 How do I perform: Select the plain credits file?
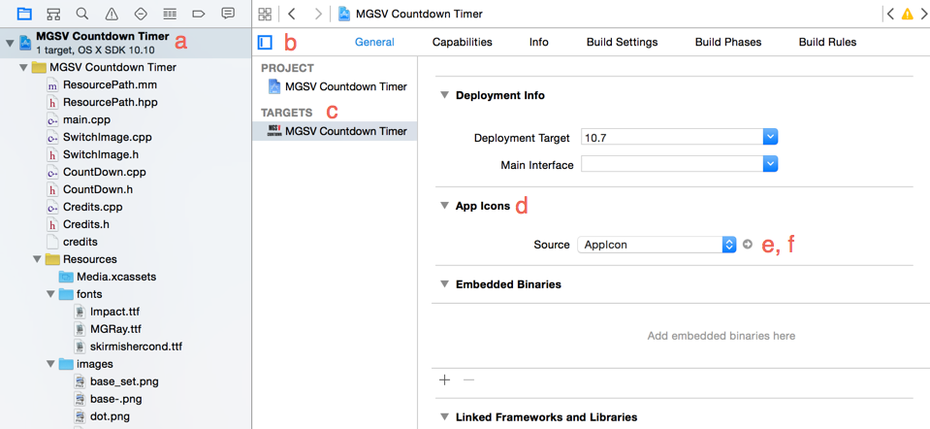[x=80, y=241]
